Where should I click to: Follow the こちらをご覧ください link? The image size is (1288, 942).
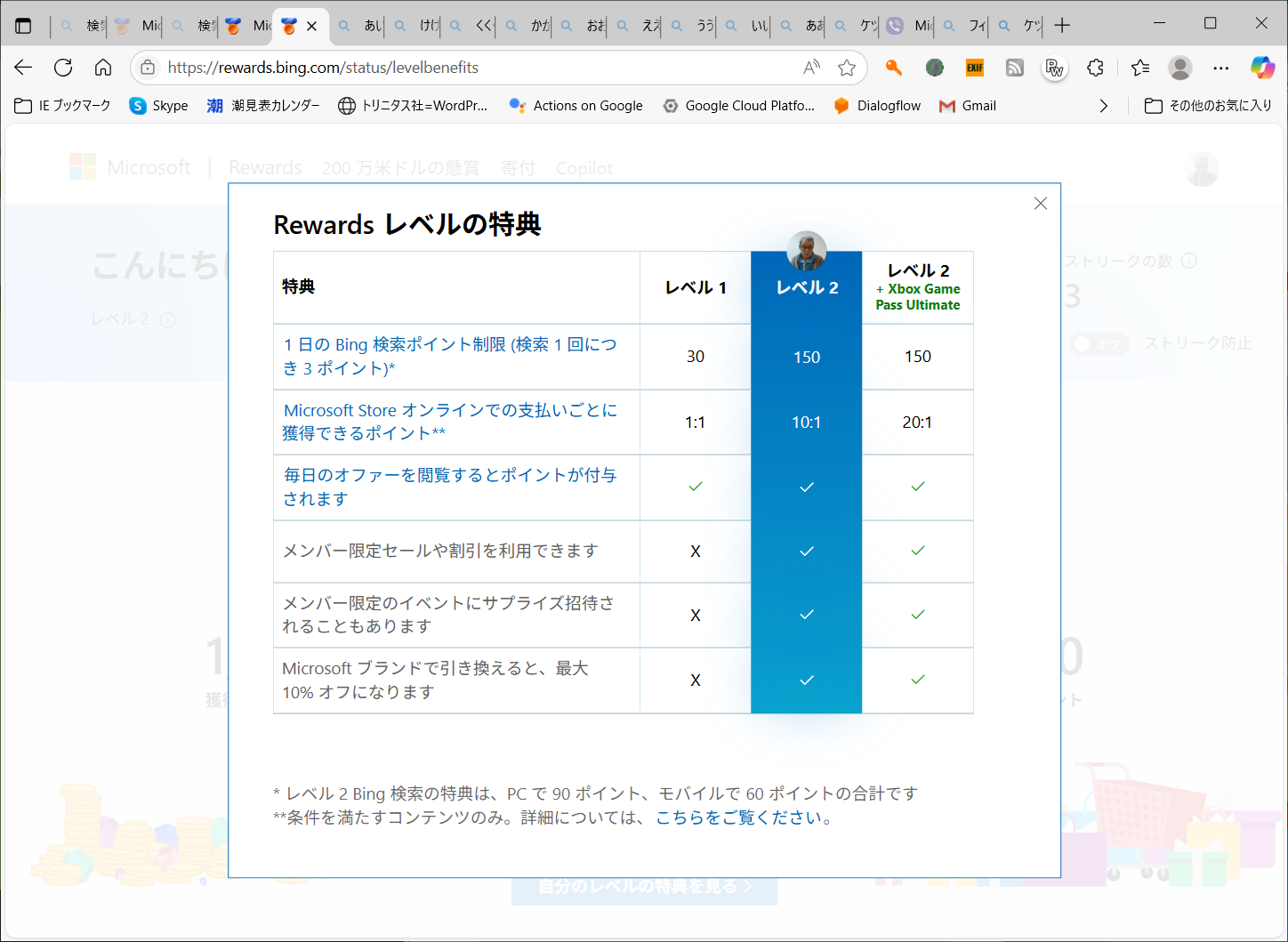pyautogui.click(x=737, y=817)
